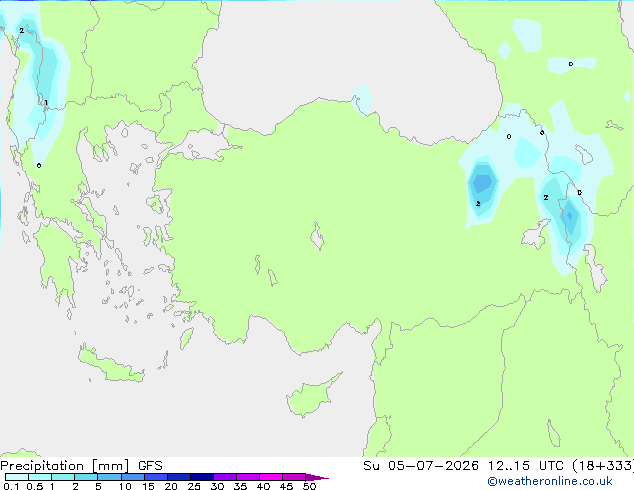This screenshot has width=634, height=490.
Task: Pick the 10–15 mm legend swatch
Action: coord(133,477)
